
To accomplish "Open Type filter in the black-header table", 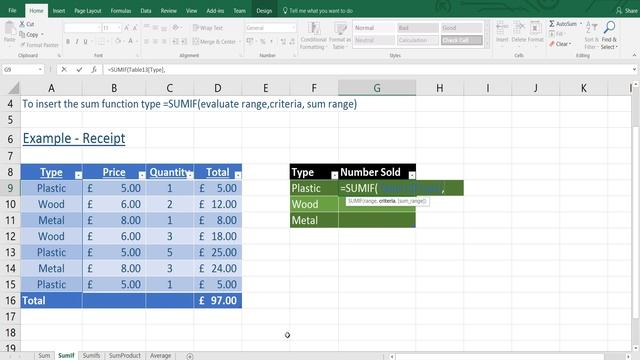I will (x=334, y=175).
